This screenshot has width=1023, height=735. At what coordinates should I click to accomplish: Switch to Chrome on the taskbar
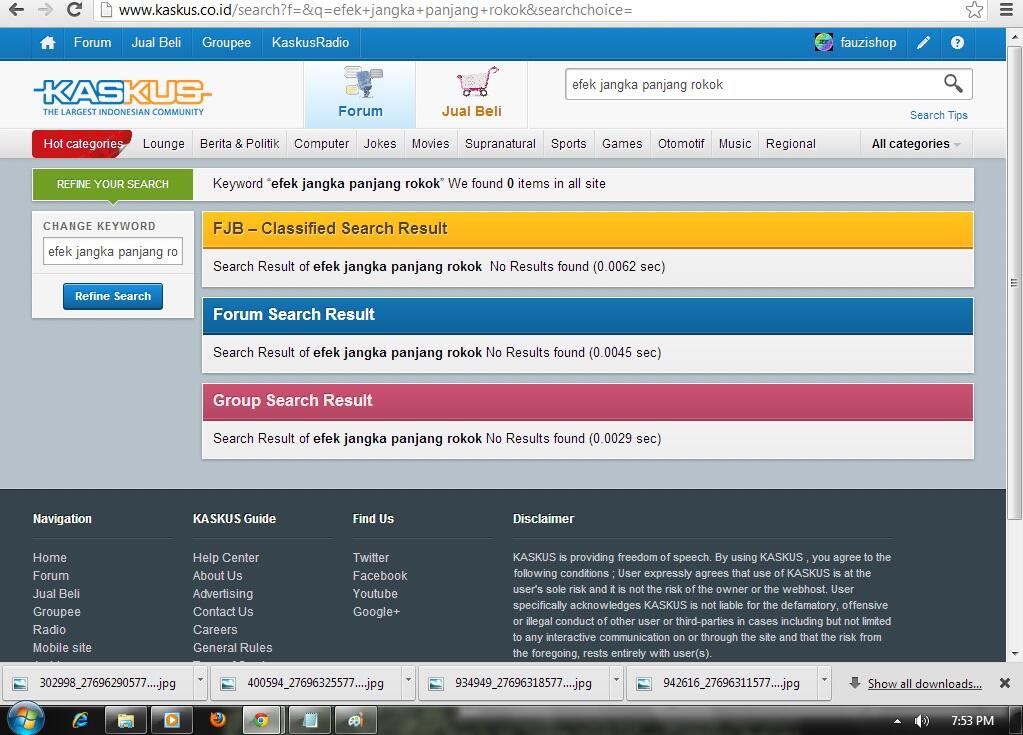pyautogui.click(x=261, y=720)
